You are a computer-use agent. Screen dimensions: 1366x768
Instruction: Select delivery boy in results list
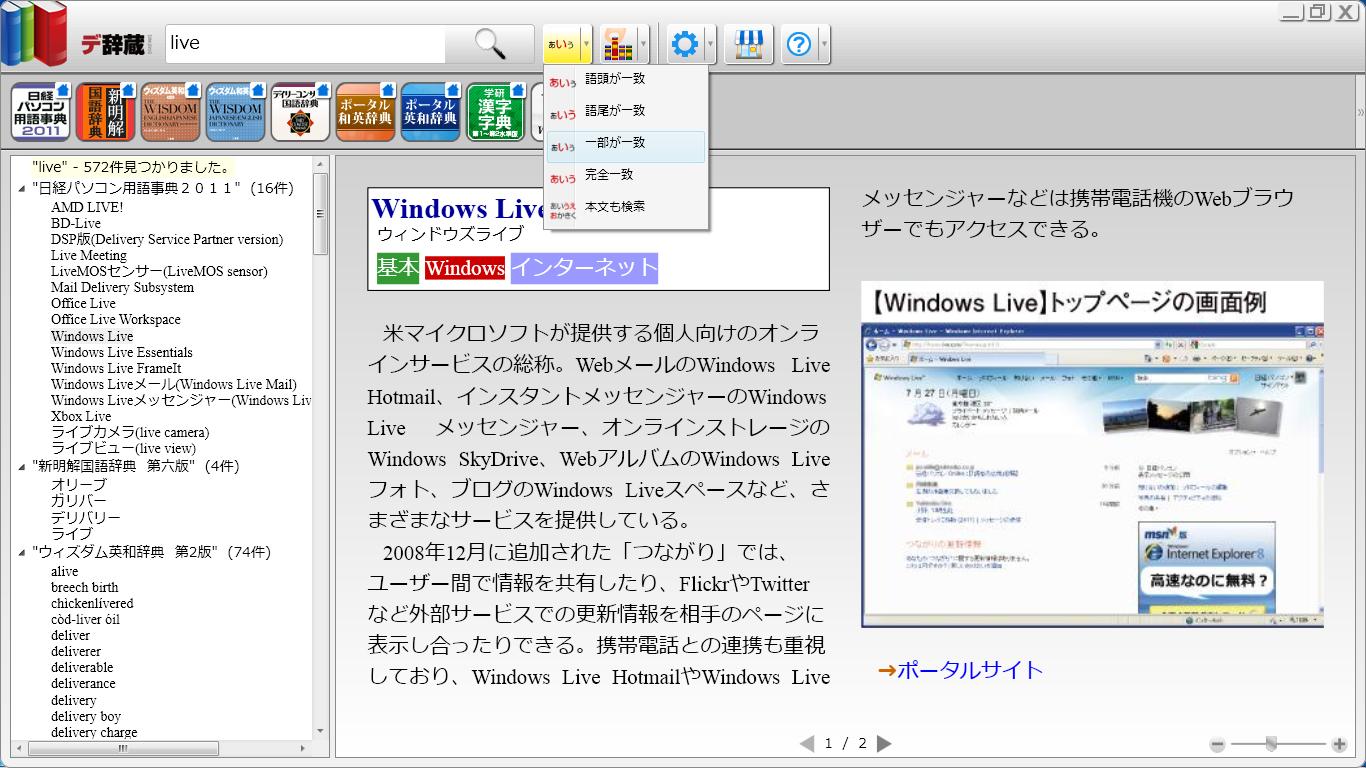(86, 716)
